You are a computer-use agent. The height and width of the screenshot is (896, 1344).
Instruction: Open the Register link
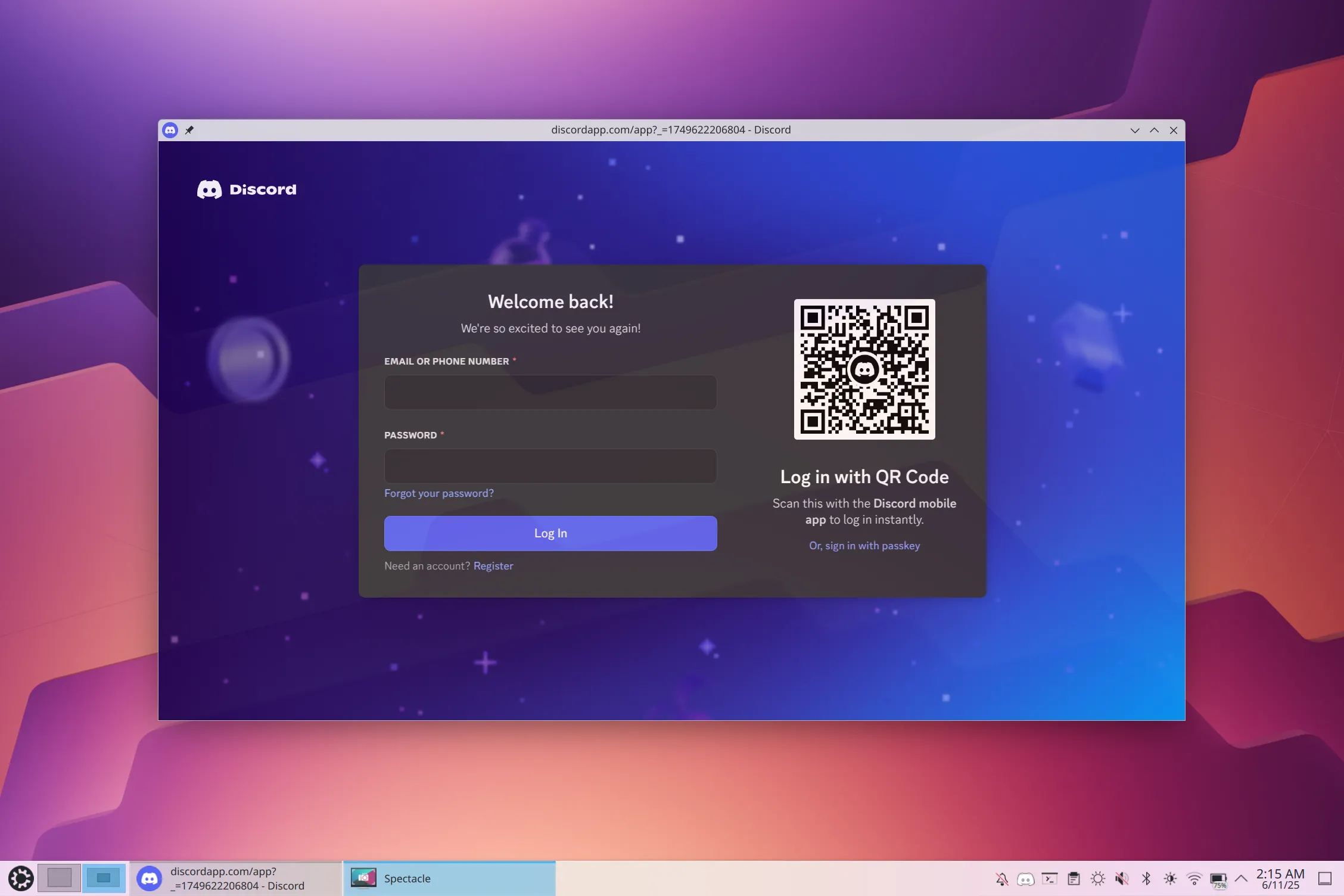(x=493, y=565)
